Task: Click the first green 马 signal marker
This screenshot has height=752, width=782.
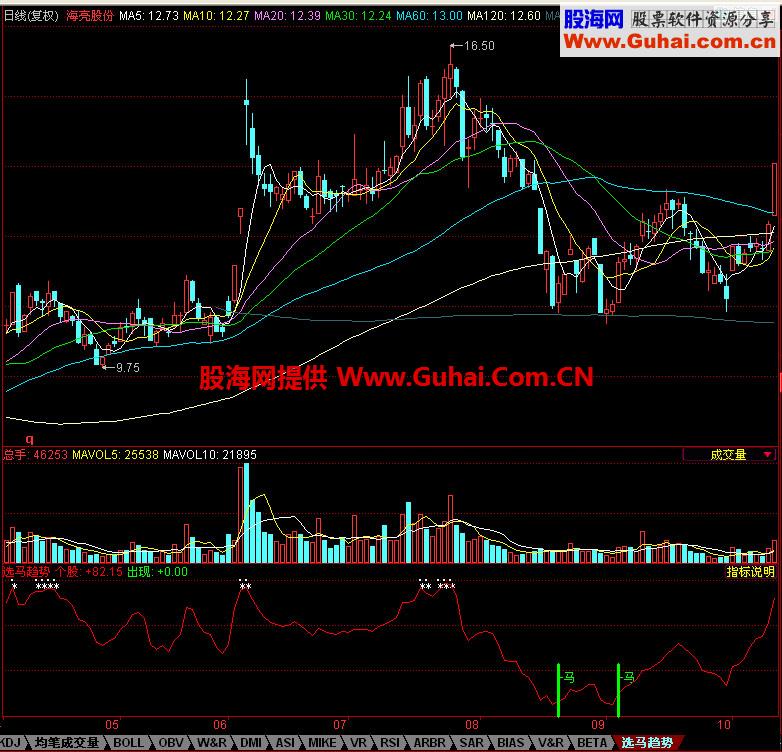Action: [569, 677]
